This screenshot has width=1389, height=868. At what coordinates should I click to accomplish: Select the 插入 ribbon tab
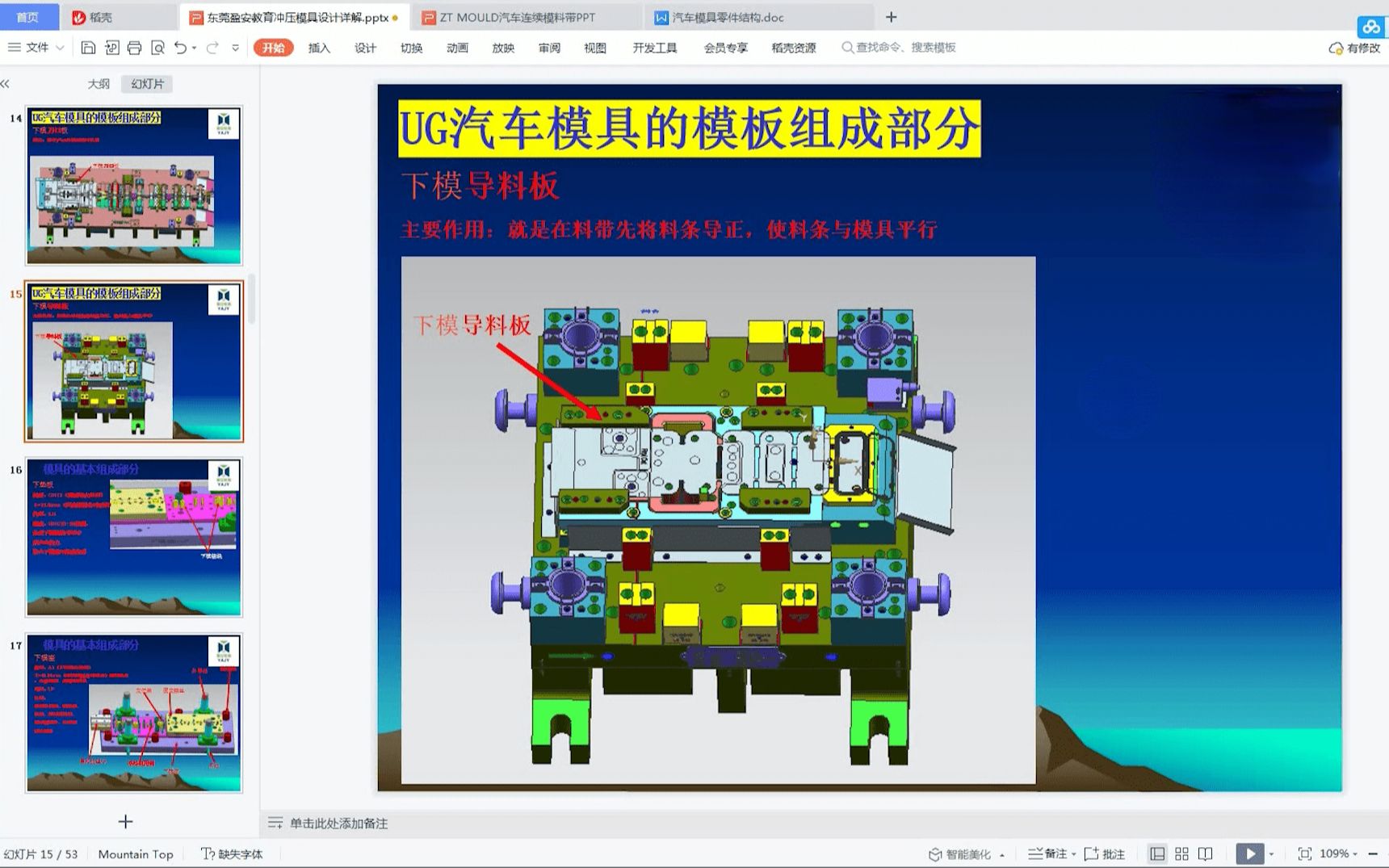[x=319, y=48]
